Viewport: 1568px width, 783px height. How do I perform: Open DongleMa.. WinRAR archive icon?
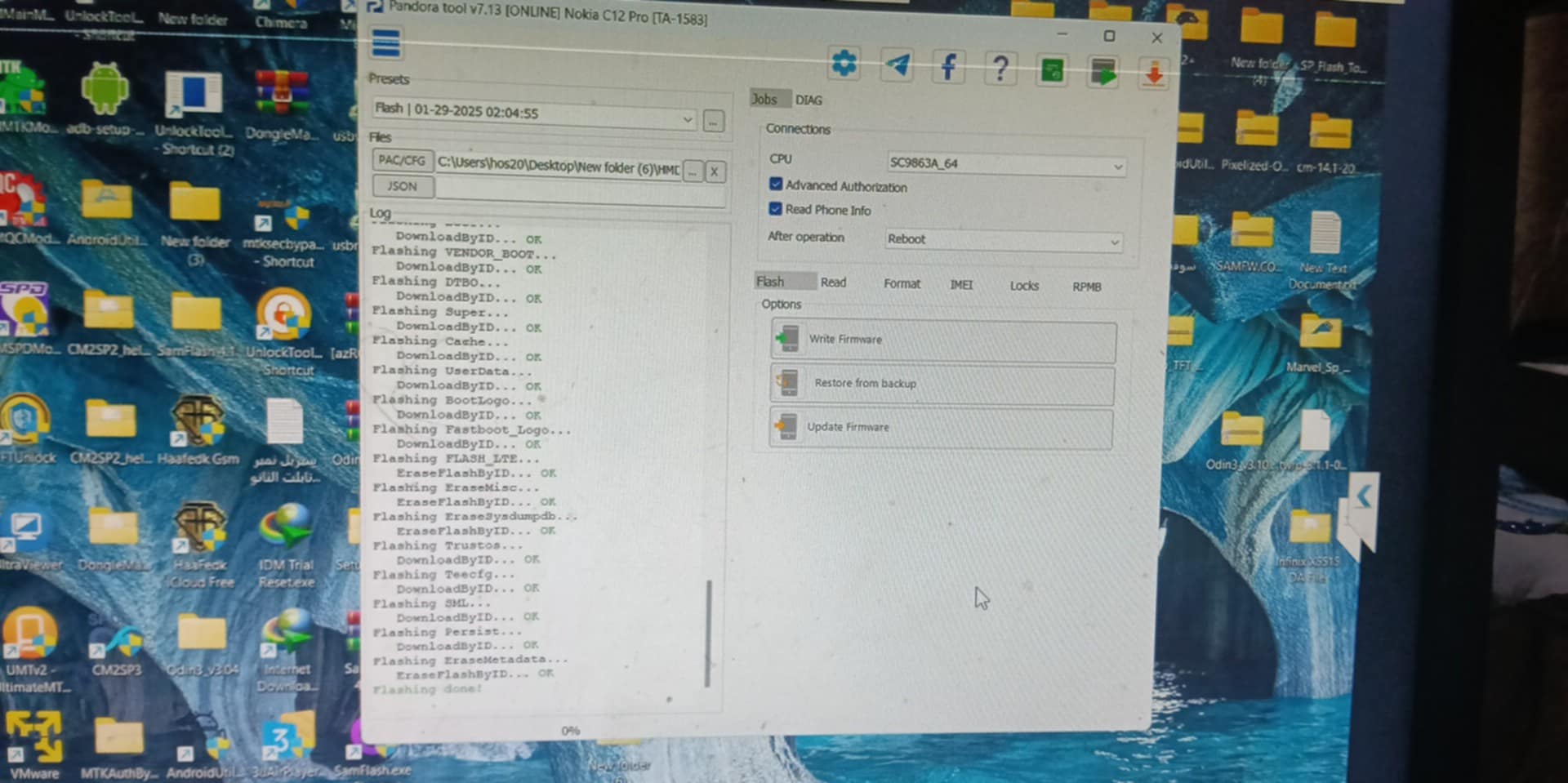coord(281,105)
